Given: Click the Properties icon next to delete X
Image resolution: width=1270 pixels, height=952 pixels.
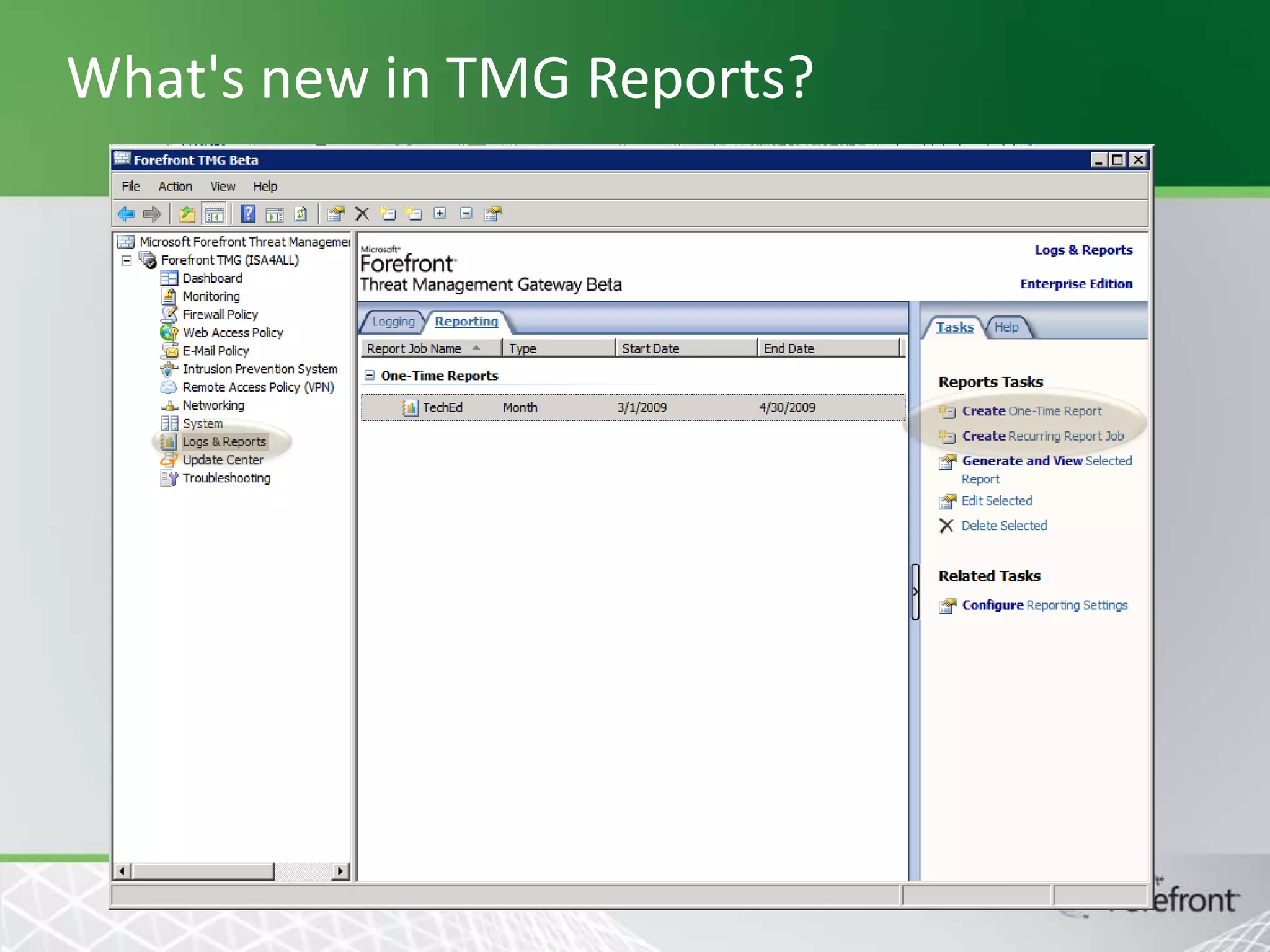Looking at the screenshot, I should click(x=335, y=214).
